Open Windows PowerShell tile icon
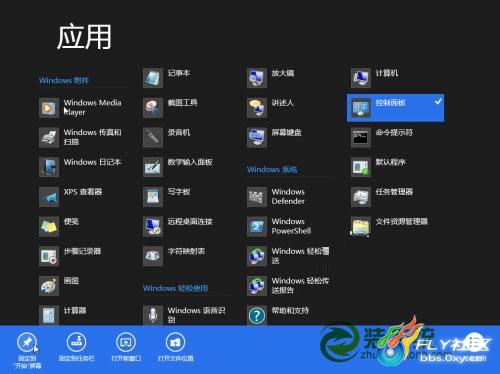Viewport: 500px width, 374px height. [257, 226]
